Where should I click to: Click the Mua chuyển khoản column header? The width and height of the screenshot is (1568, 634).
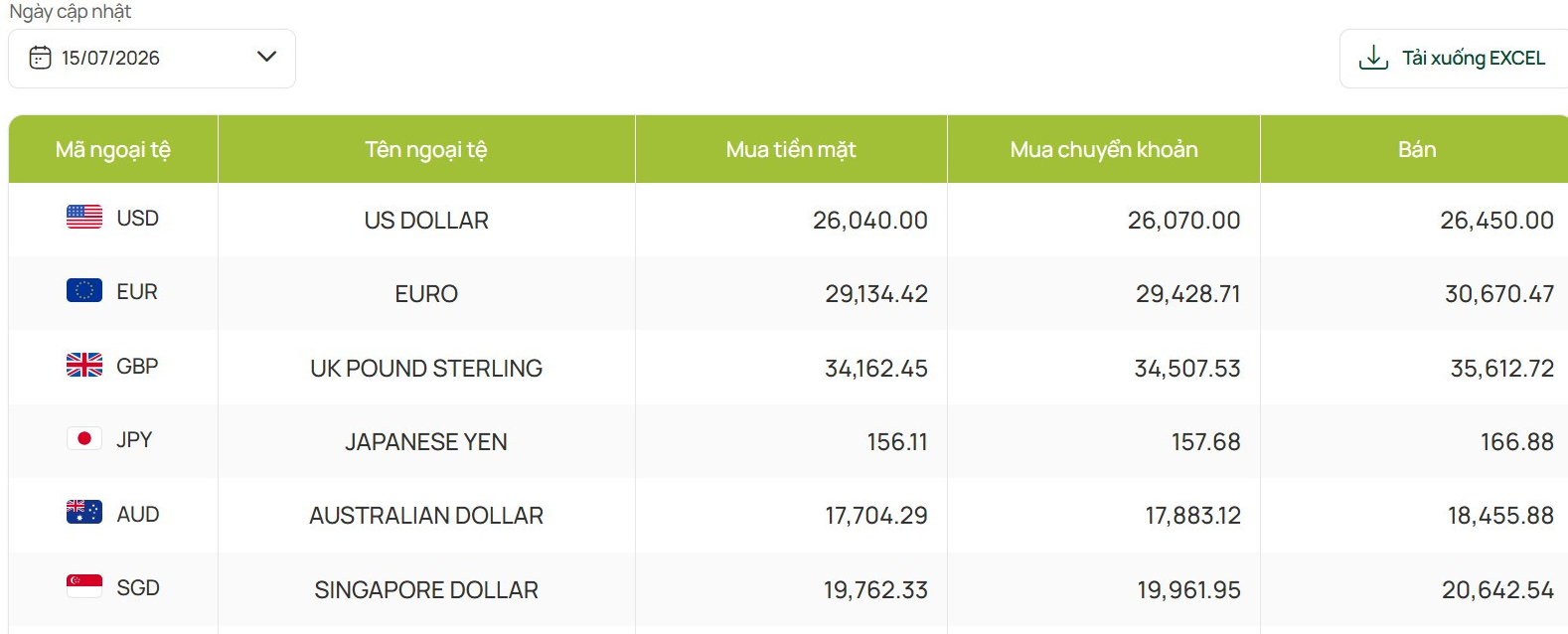coord(1104,149)
